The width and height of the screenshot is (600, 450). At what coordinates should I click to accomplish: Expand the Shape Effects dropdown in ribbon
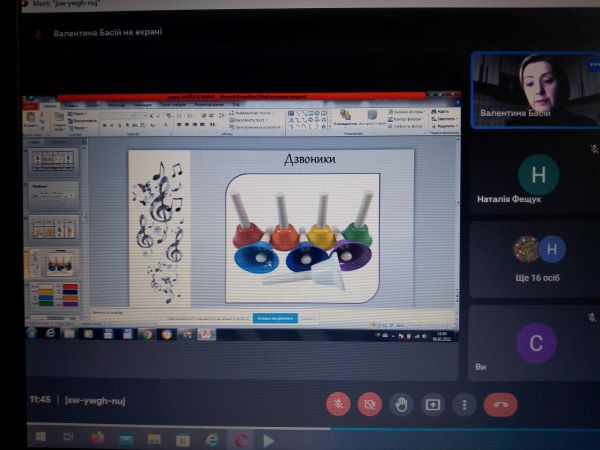pyautogui.click(x=406, y=126)
